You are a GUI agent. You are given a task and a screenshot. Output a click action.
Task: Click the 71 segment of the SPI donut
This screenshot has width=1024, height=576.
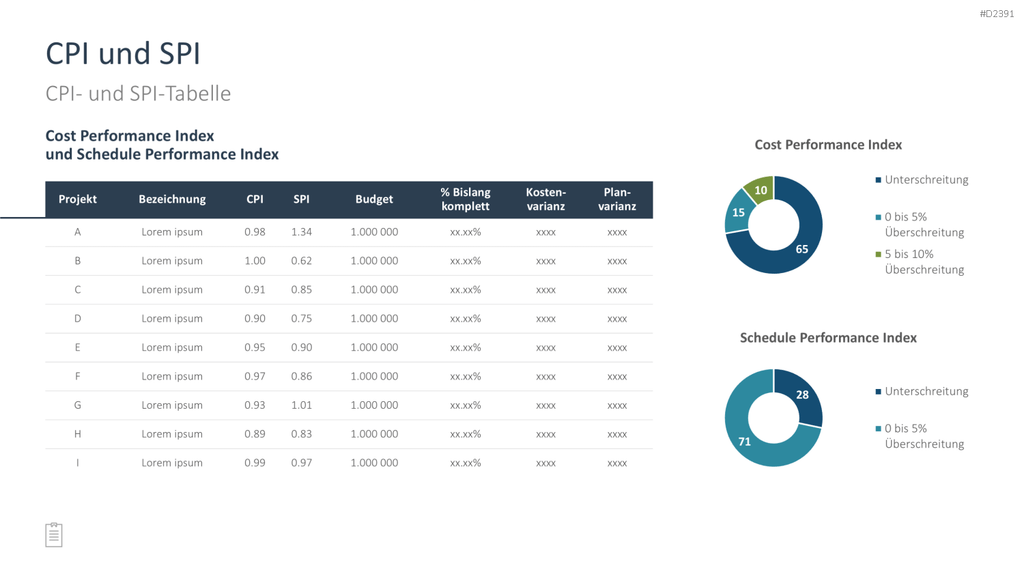point(745,442)
